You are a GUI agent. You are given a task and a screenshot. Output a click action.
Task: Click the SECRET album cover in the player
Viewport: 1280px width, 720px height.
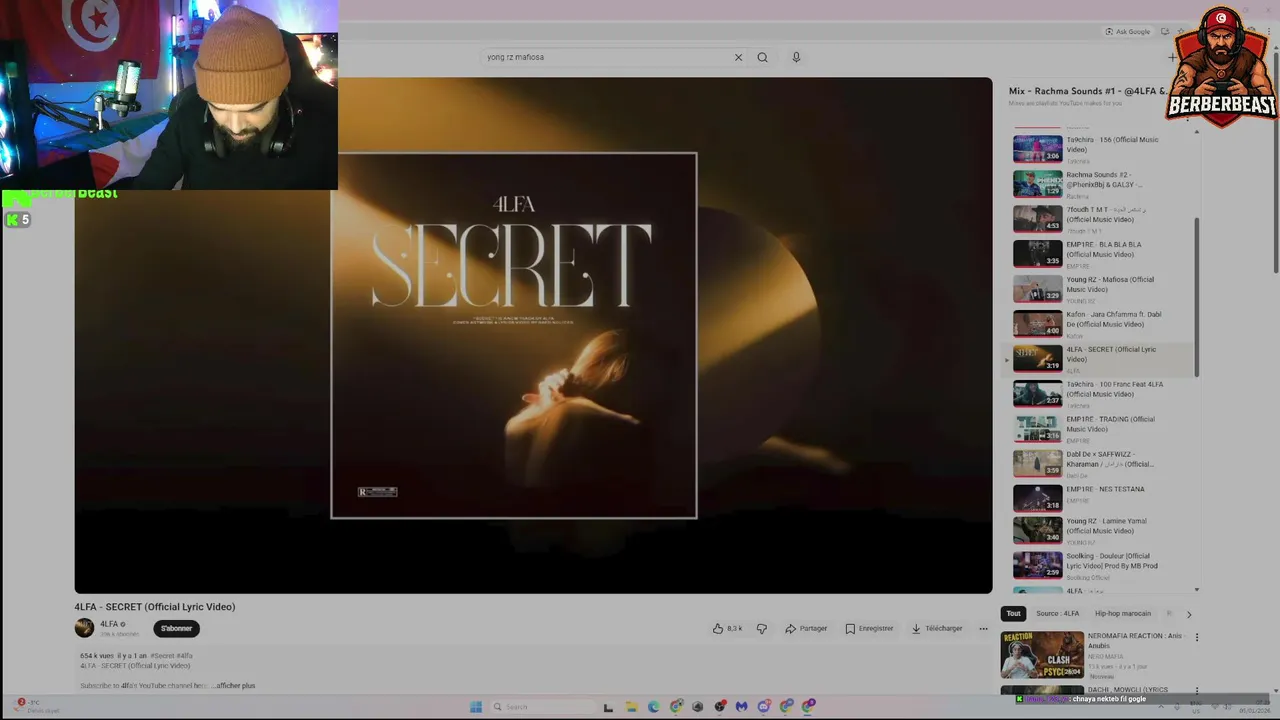[514, 335]
